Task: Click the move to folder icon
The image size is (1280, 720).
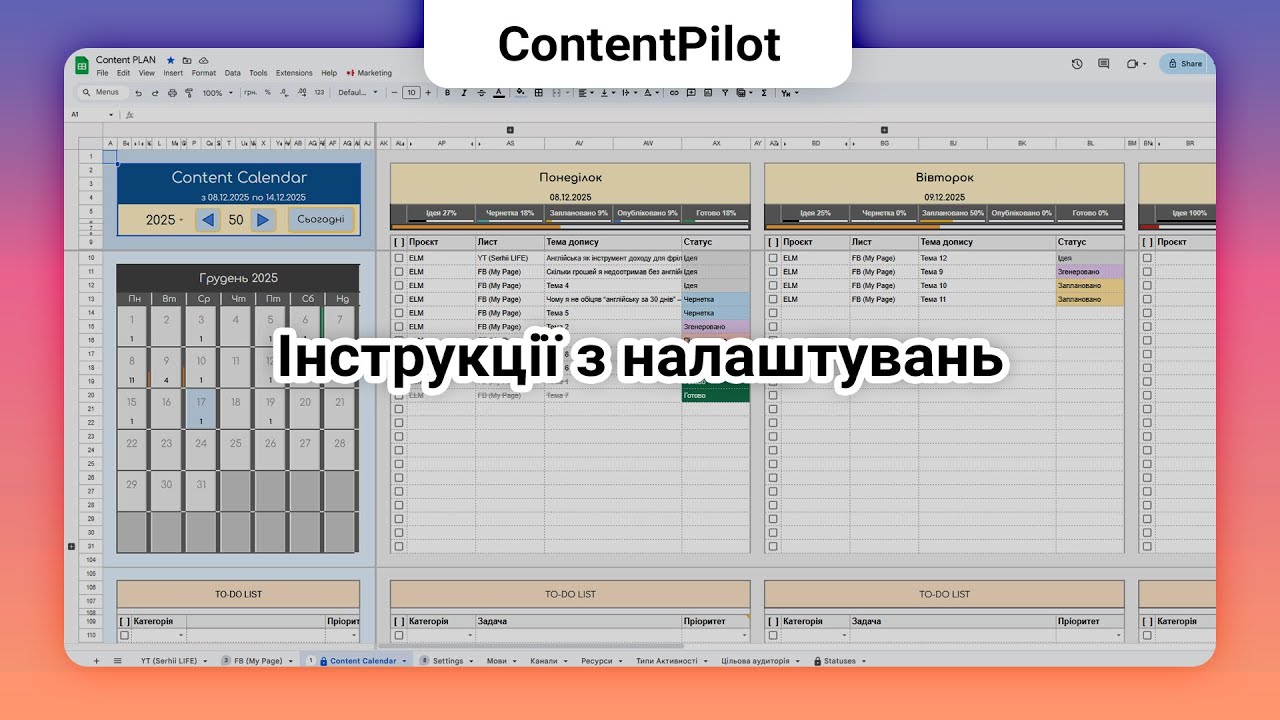Action: 187,61
